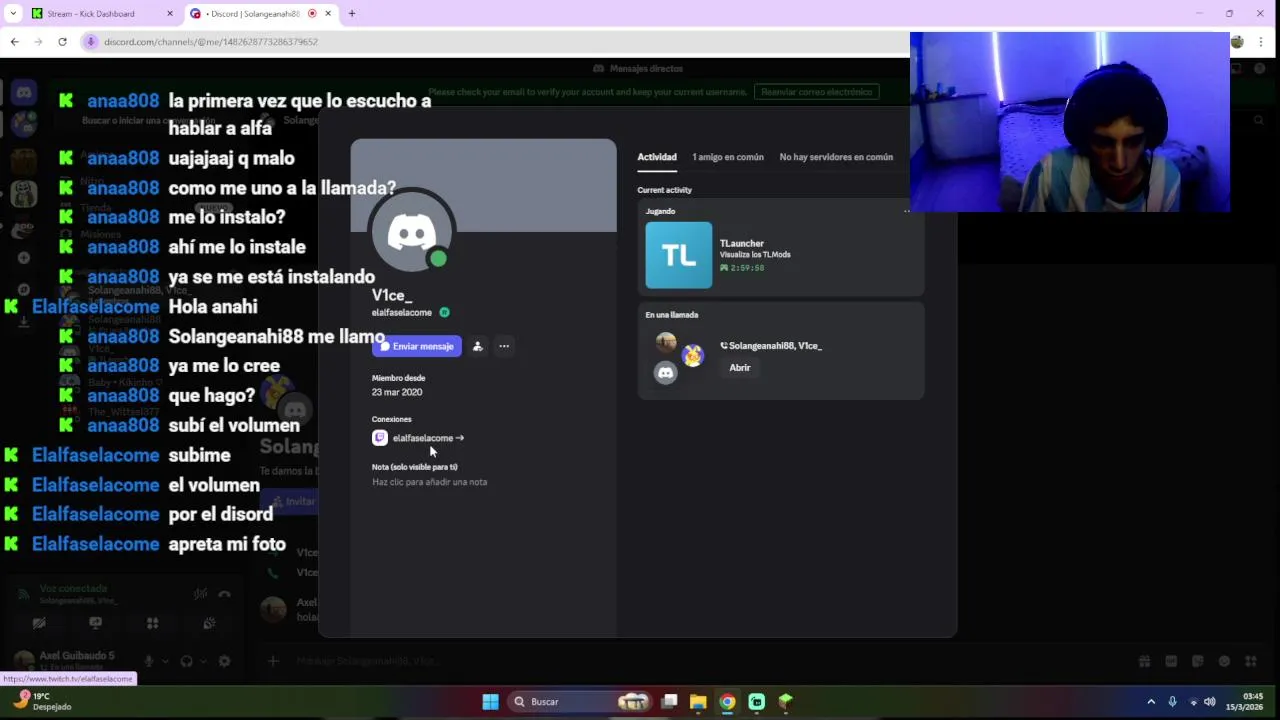1280x720 pixels.
Task: Open the three-dot more menu on the profile
Action: click(504, 346)
